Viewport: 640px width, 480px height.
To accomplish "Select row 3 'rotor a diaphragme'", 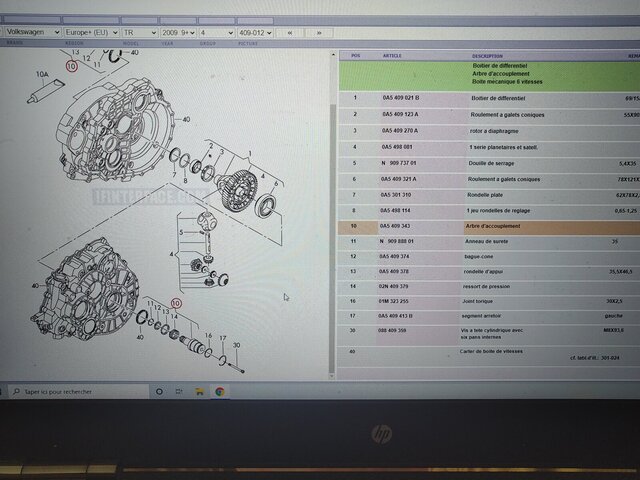I will point(489,131).
